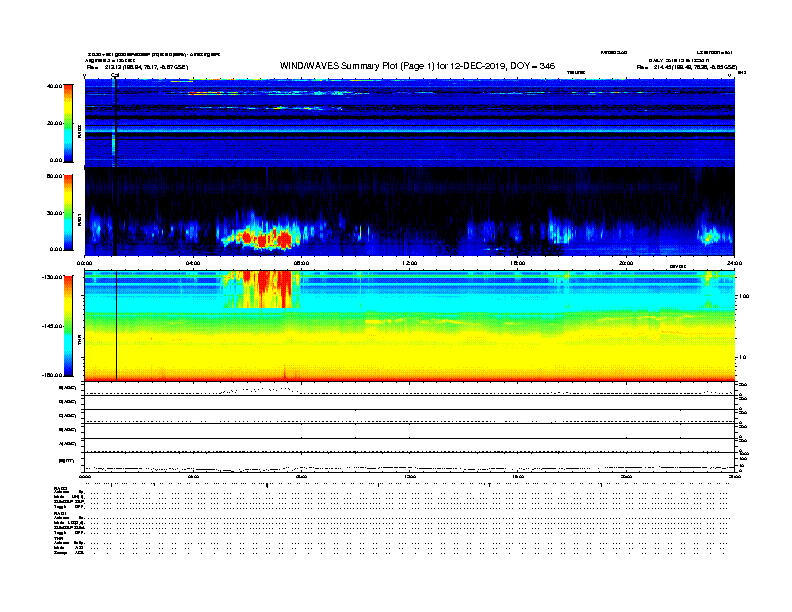Click the 10 label on TNR right axis
The width and height of the screenshot is (792, 612).
click(x=742, y=358)
